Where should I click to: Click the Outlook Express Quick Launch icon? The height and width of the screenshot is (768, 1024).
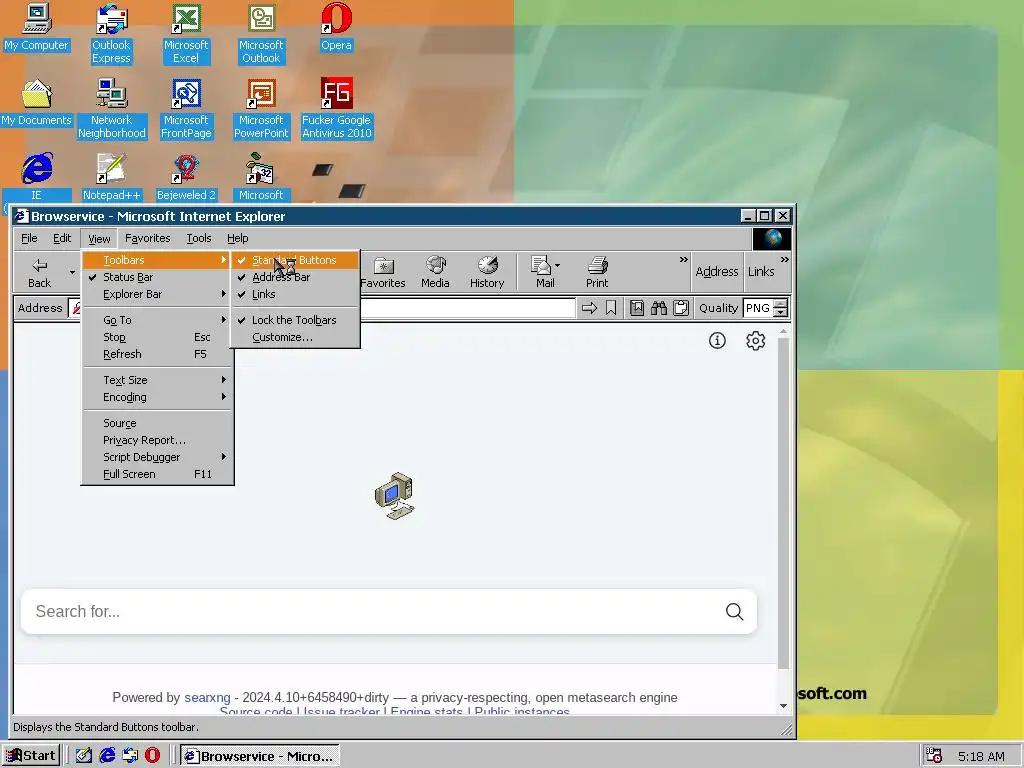[x=130, y=755]
